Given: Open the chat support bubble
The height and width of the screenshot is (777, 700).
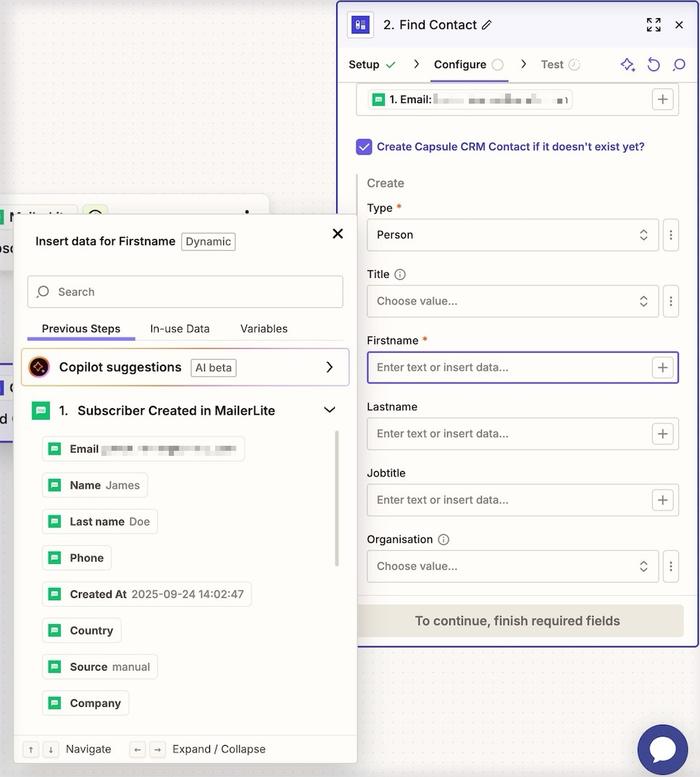Looking at the screenshot, I should point(663,749).
